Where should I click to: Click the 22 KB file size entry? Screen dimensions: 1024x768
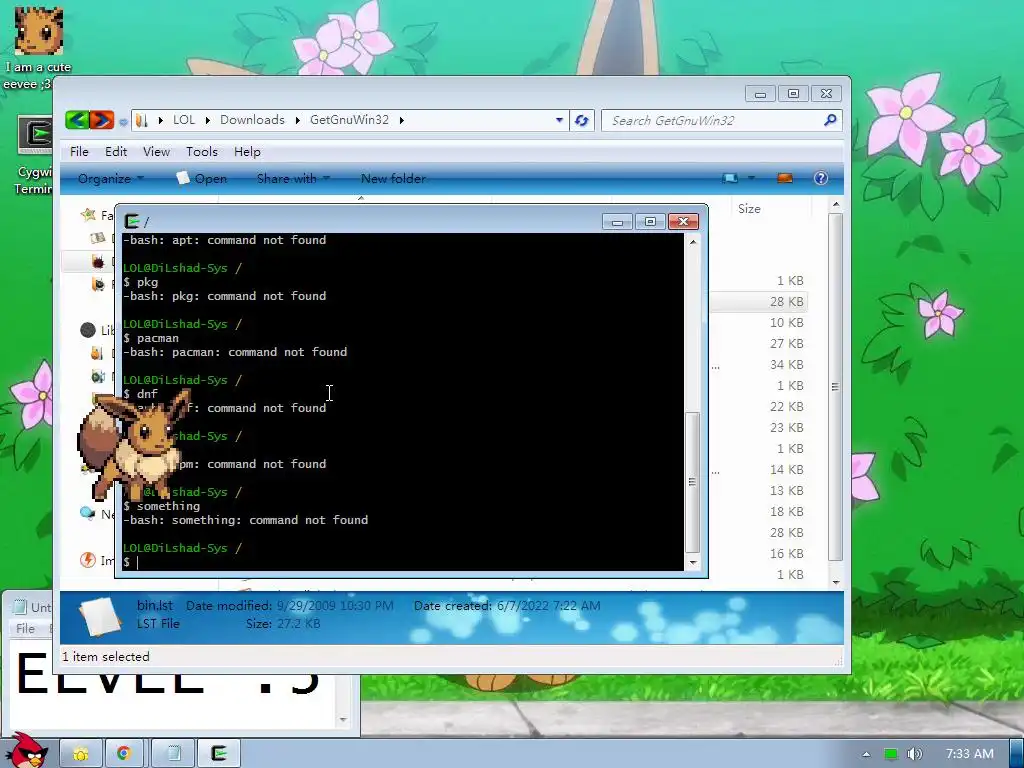(x=786, y=406)
